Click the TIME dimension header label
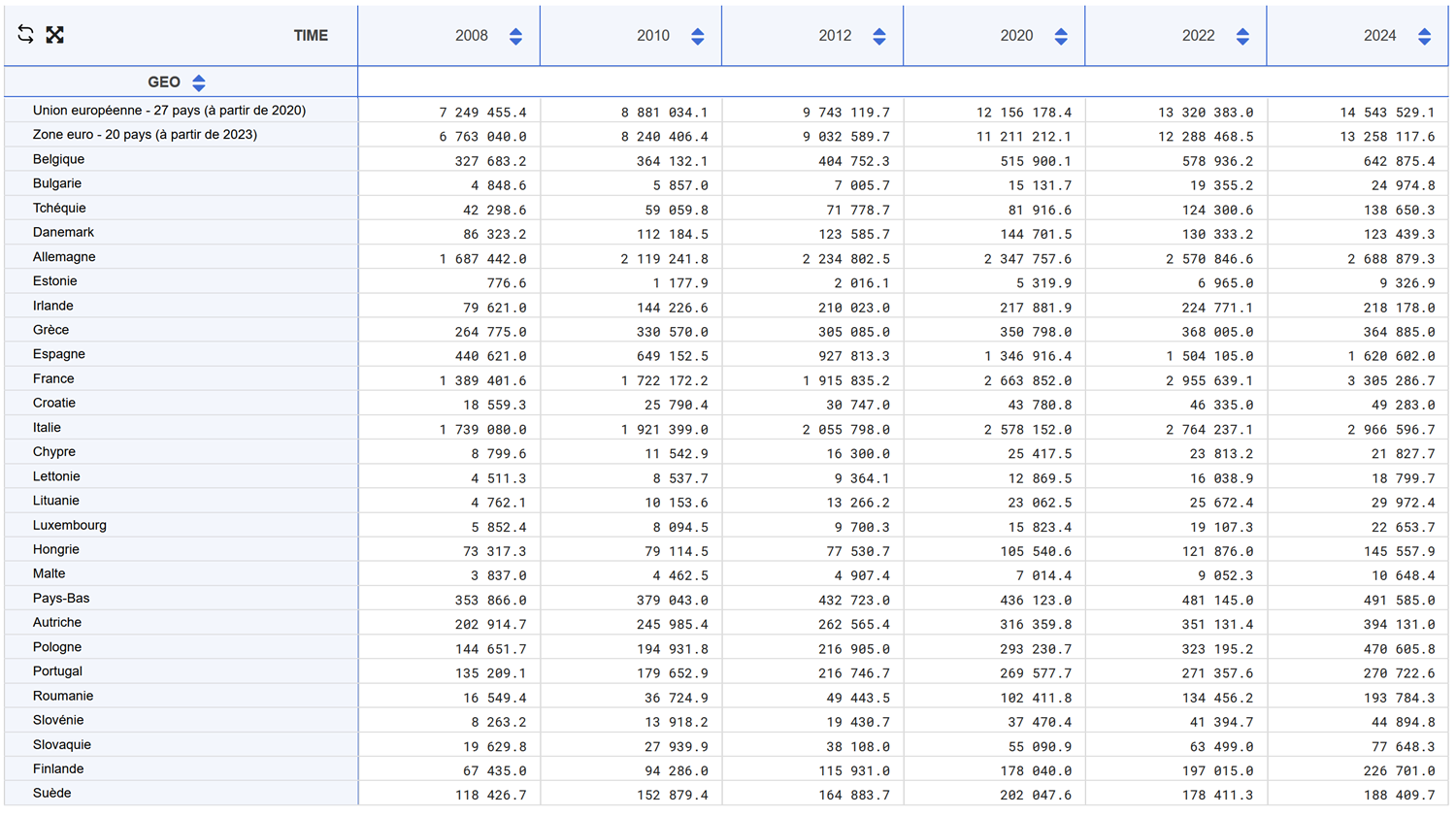 point(311,36)
